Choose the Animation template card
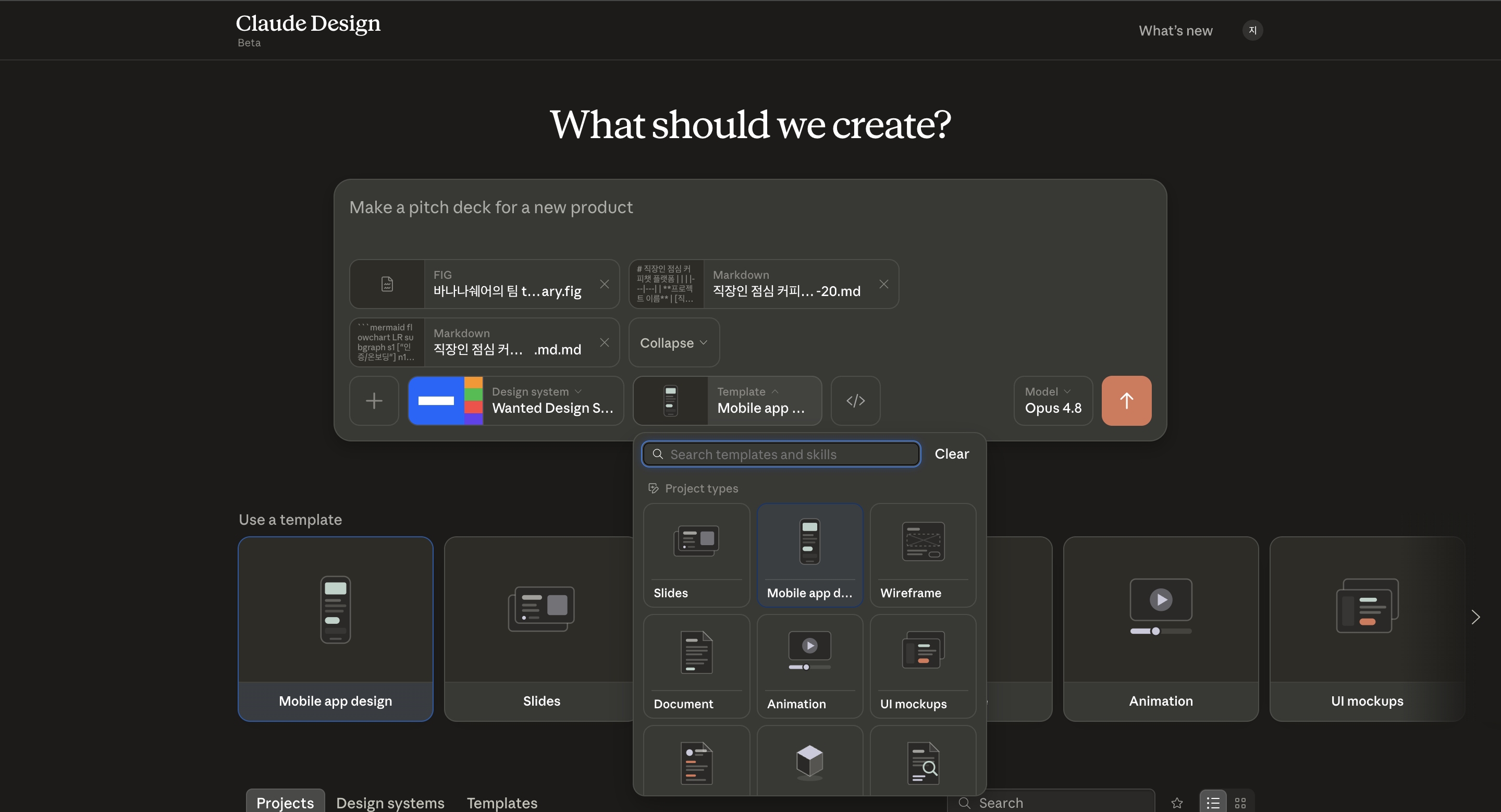This screenshot has width=1501, height=812. click(x=1161, y=629)
